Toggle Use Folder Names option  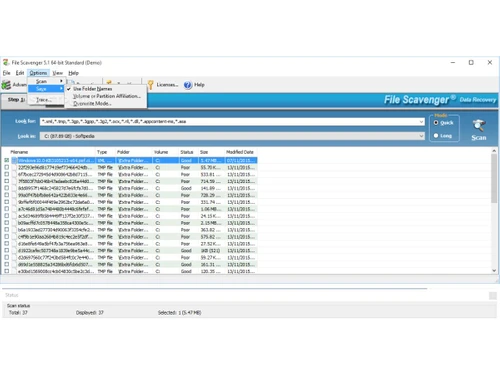(x=106, y=89)
